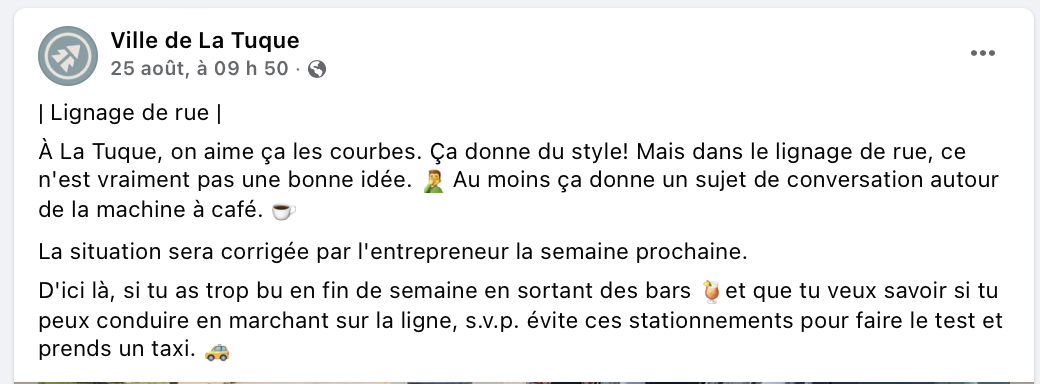The height and width of the screenshot is (384, 1040).
Task: Click the coffee cup emoji
Action: point(284,211)
